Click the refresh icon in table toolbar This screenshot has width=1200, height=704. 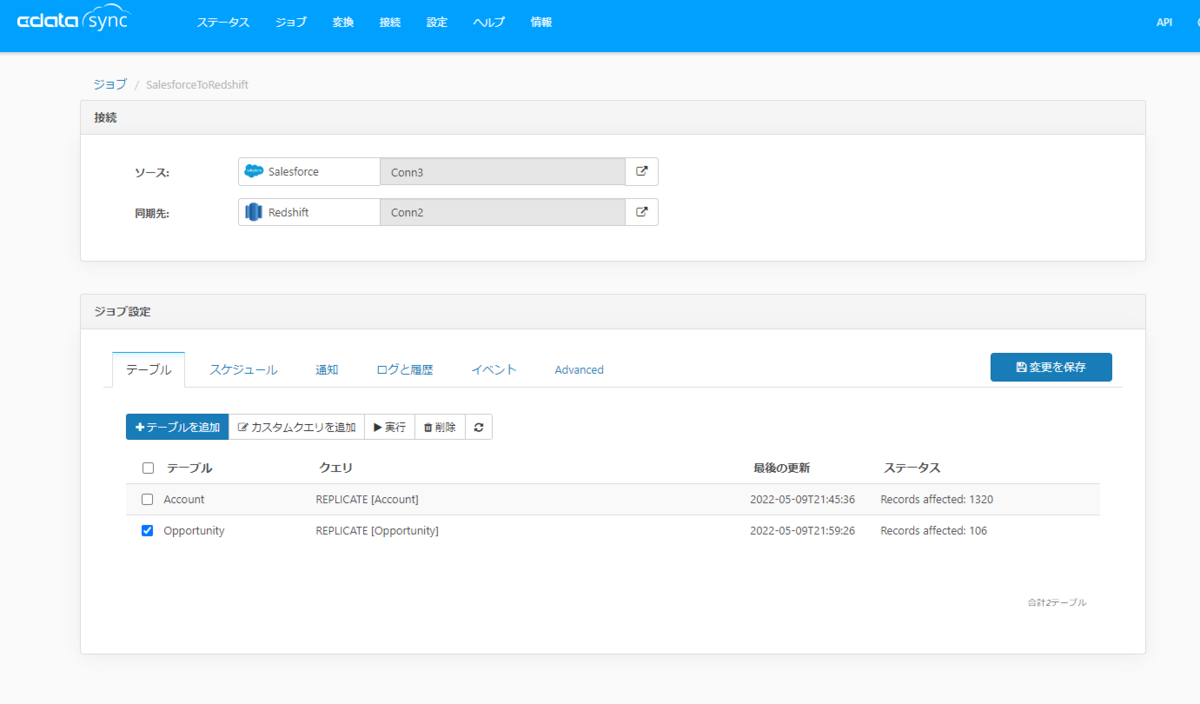pyautogui.click(x=479, y=427)
